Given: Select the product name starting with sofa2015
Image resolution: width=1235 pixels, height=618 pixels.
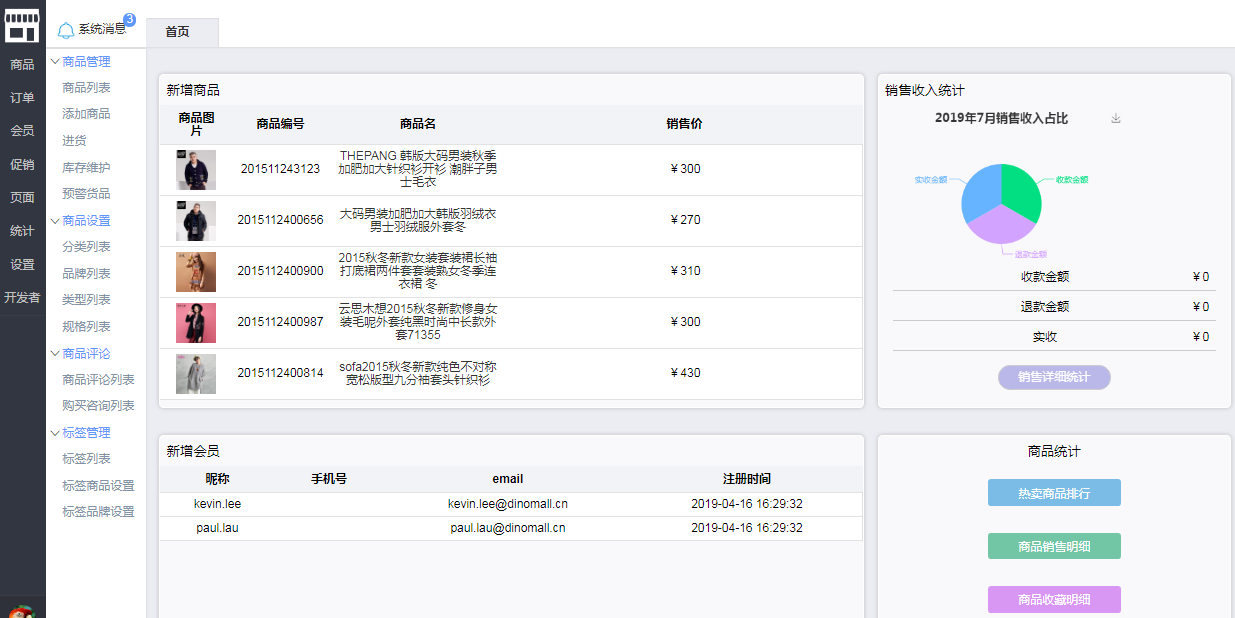Looking at the screenshot, I should [x=418, y=373].
